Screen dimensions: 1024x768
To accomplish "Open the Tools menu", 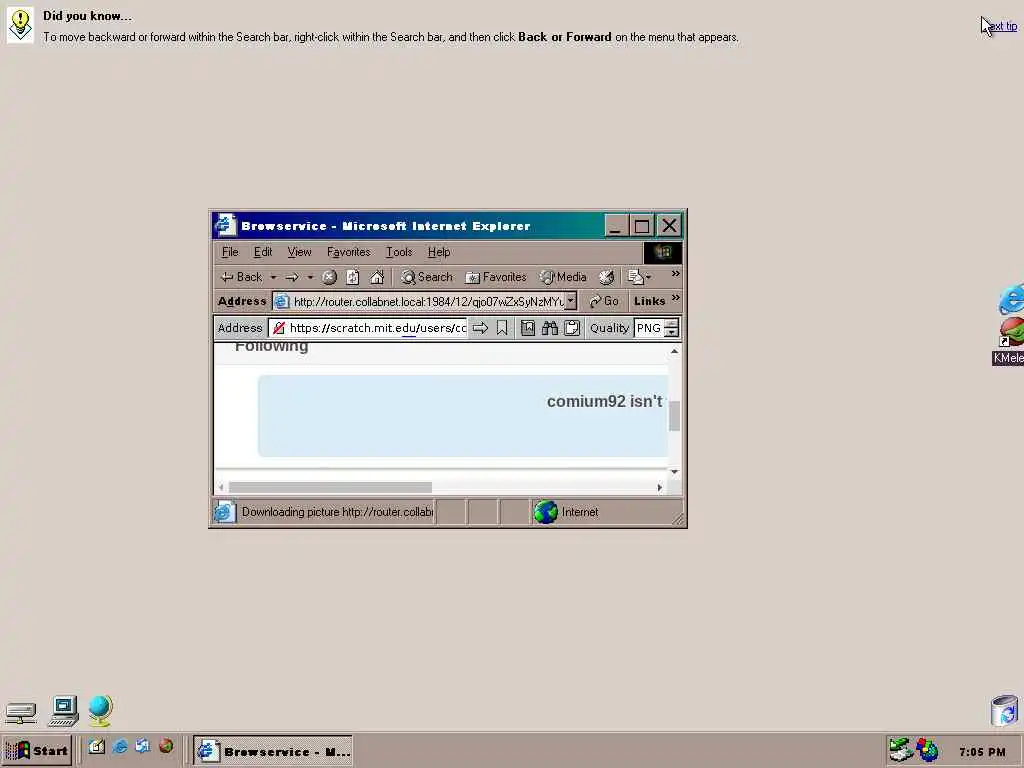I will (399, 252).
